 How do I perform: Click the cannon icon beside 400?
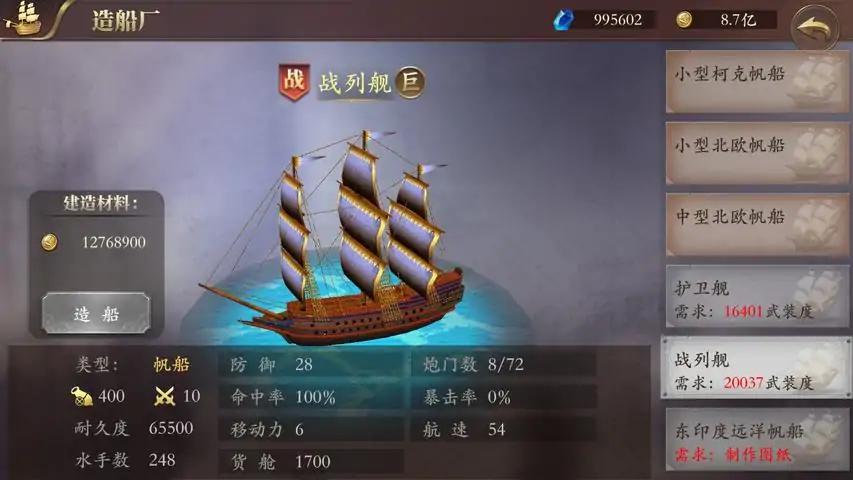click(82, 396)
